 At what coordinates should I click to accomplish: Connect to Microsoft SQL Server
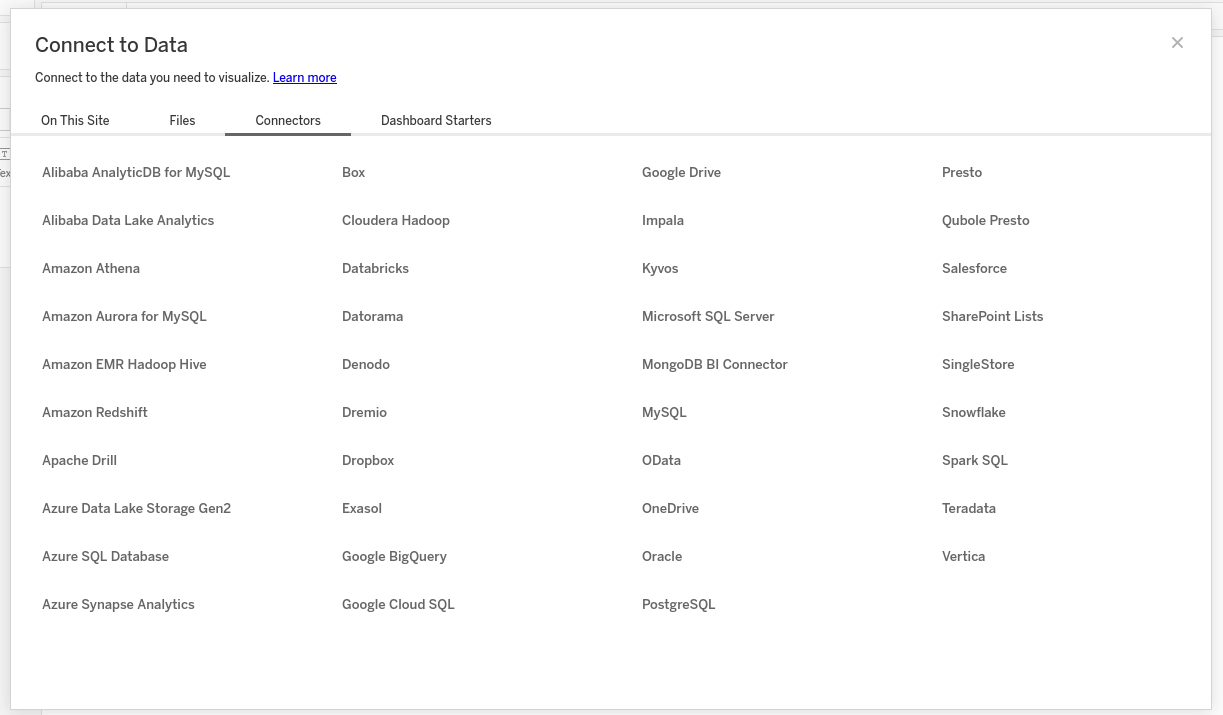coord(708,316)
